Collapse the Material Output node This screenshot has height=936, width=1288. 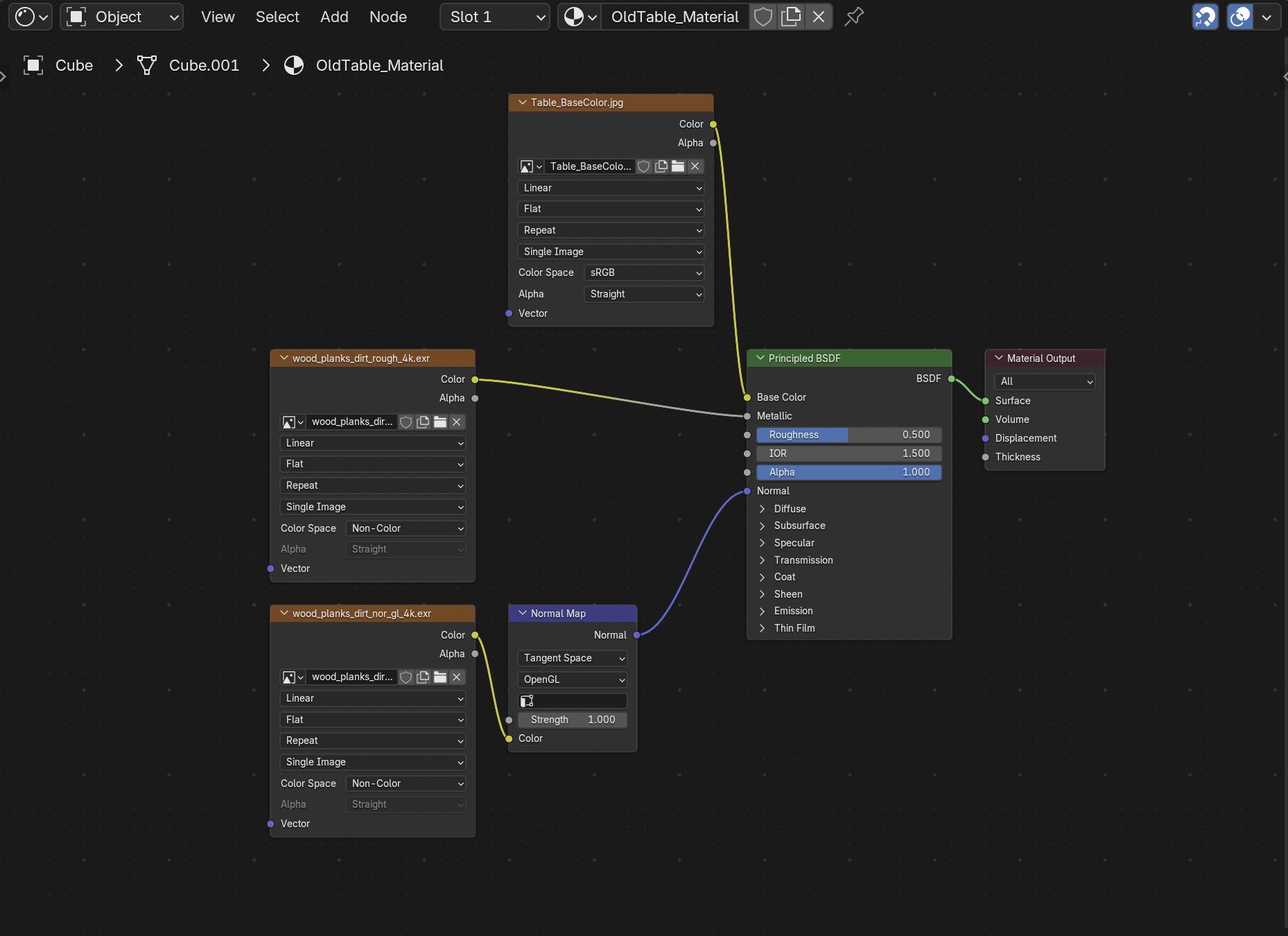(x=999, y=358)
